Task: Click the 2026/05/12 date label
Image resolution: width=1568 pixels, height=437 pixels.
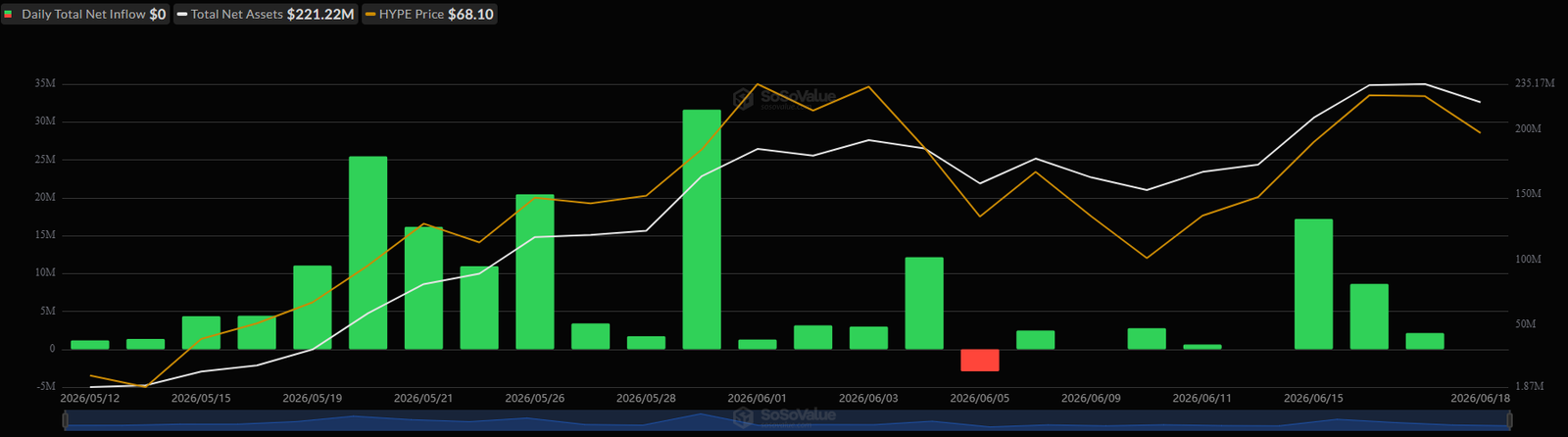Action: (x=90, y=399)
